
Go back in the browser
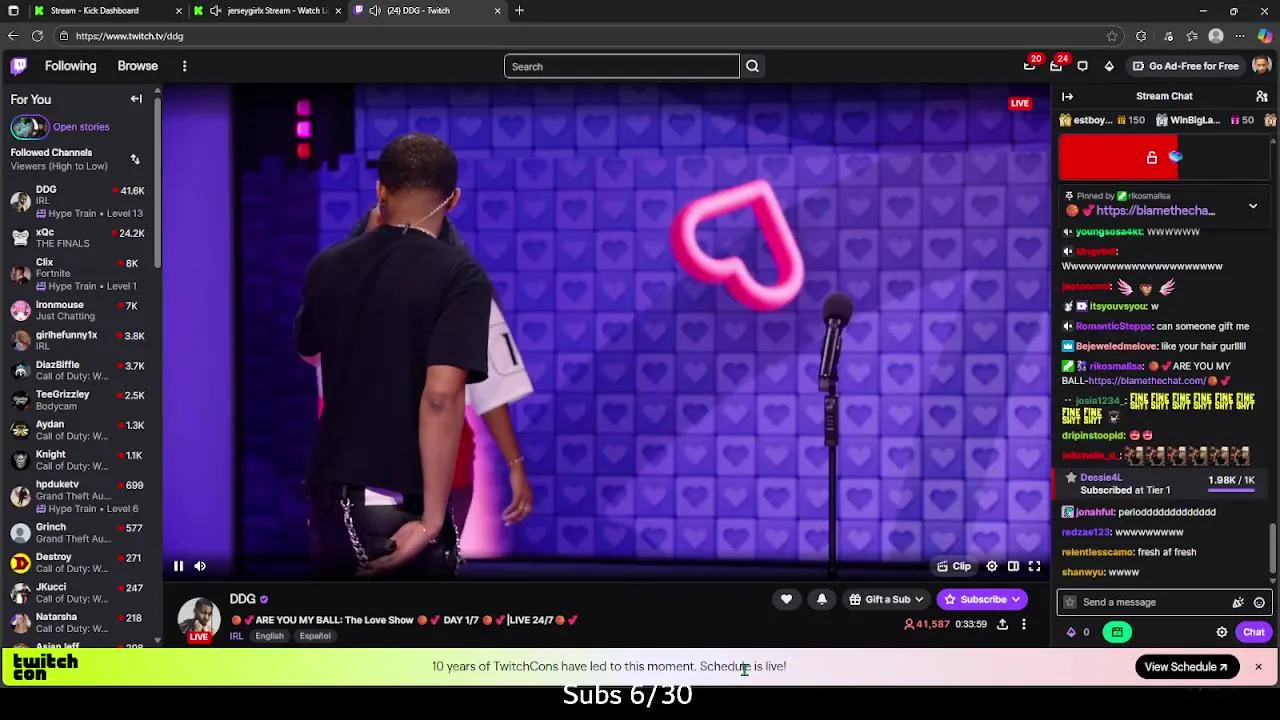(x=12, y=36)
